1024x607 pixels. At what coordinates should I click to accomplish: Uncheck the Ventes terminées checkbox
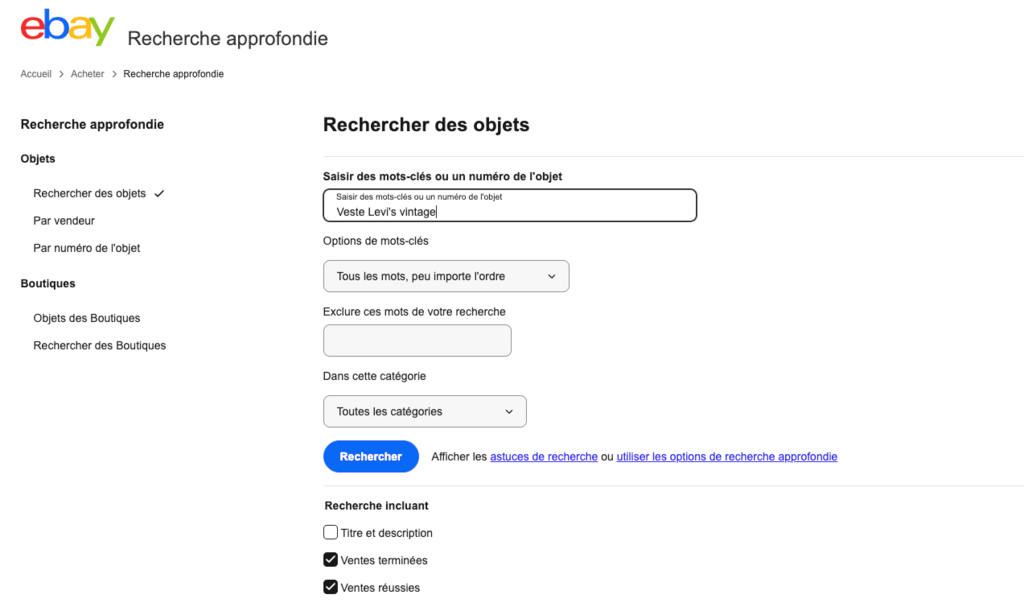[330, 560]
